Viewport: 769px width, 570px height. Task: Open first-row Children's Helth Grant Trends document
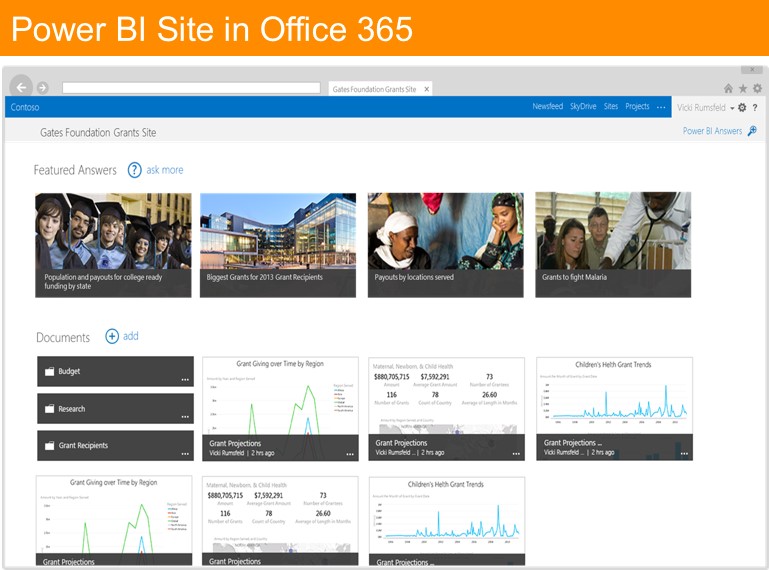click(614, 409)
